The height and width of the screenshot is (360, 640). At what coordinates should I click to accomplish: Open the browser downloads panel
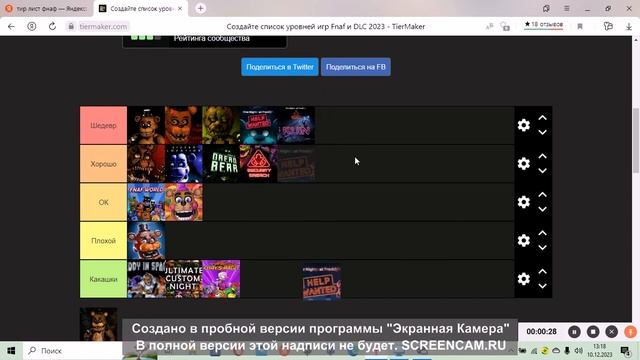[x=629, y=27]
